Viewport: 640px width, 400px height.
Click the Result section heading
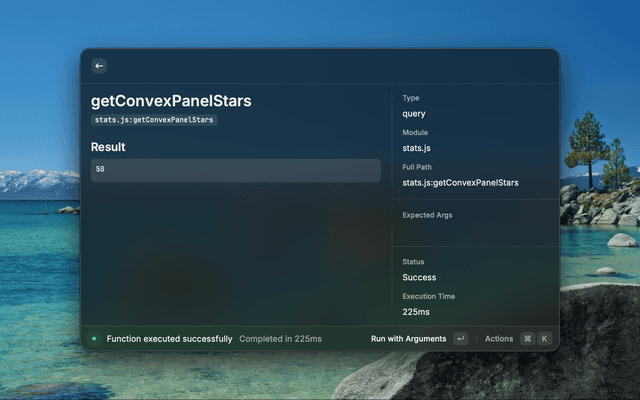click(108, 147)
